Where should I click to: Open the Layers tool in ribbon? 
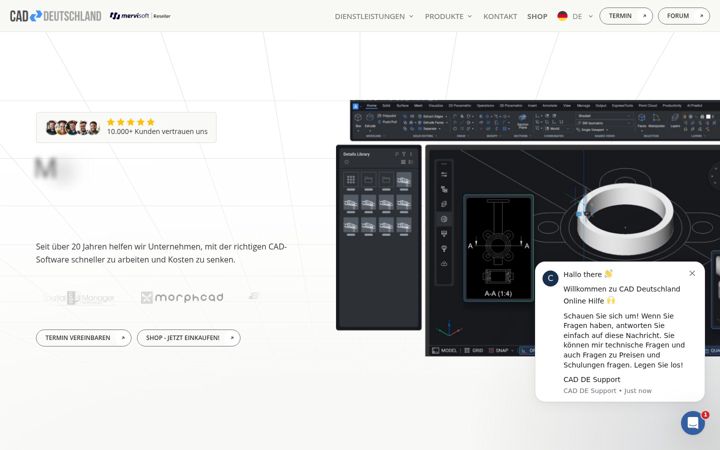point(675,120)
